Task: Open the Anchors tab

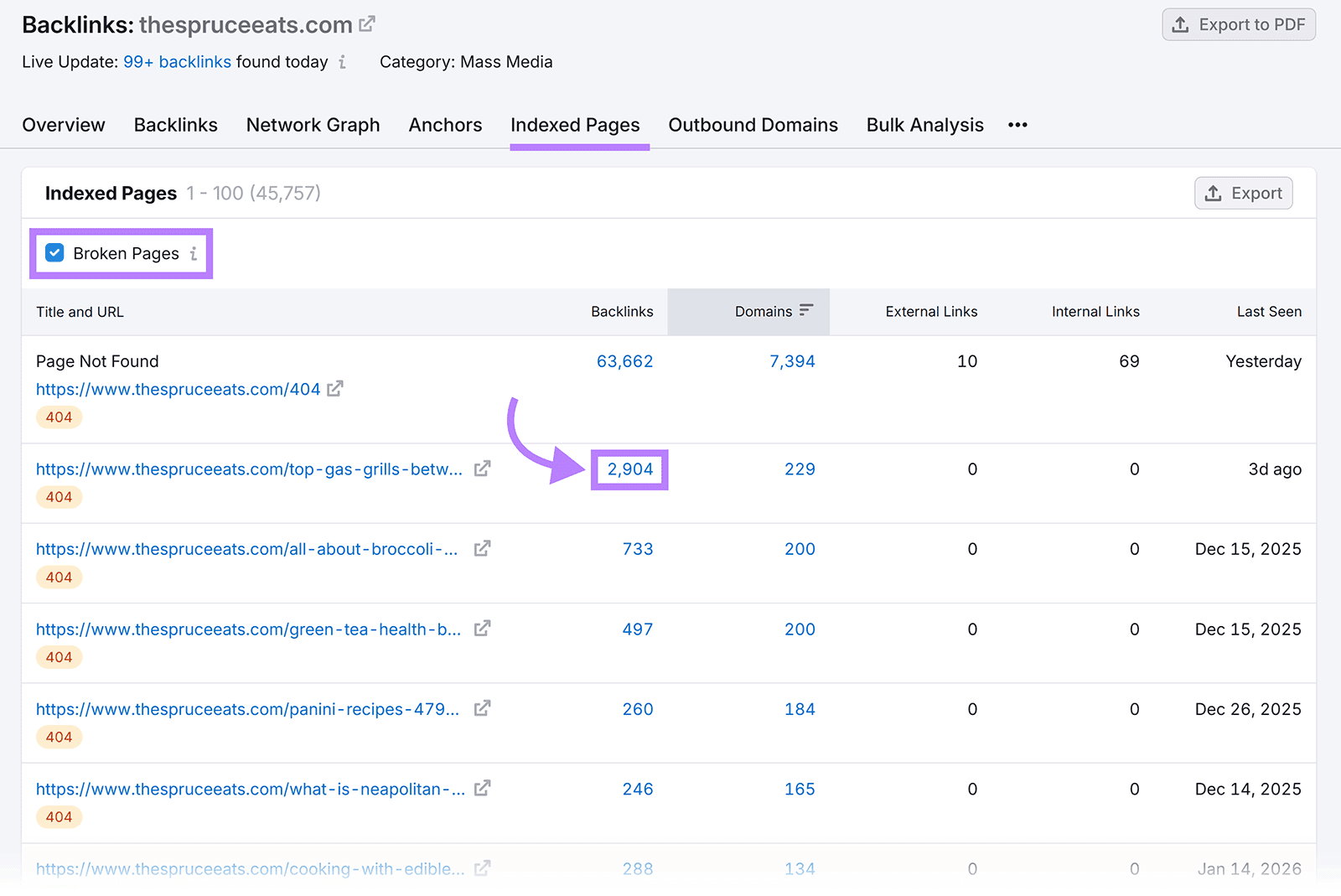Action: click(445, 125)
